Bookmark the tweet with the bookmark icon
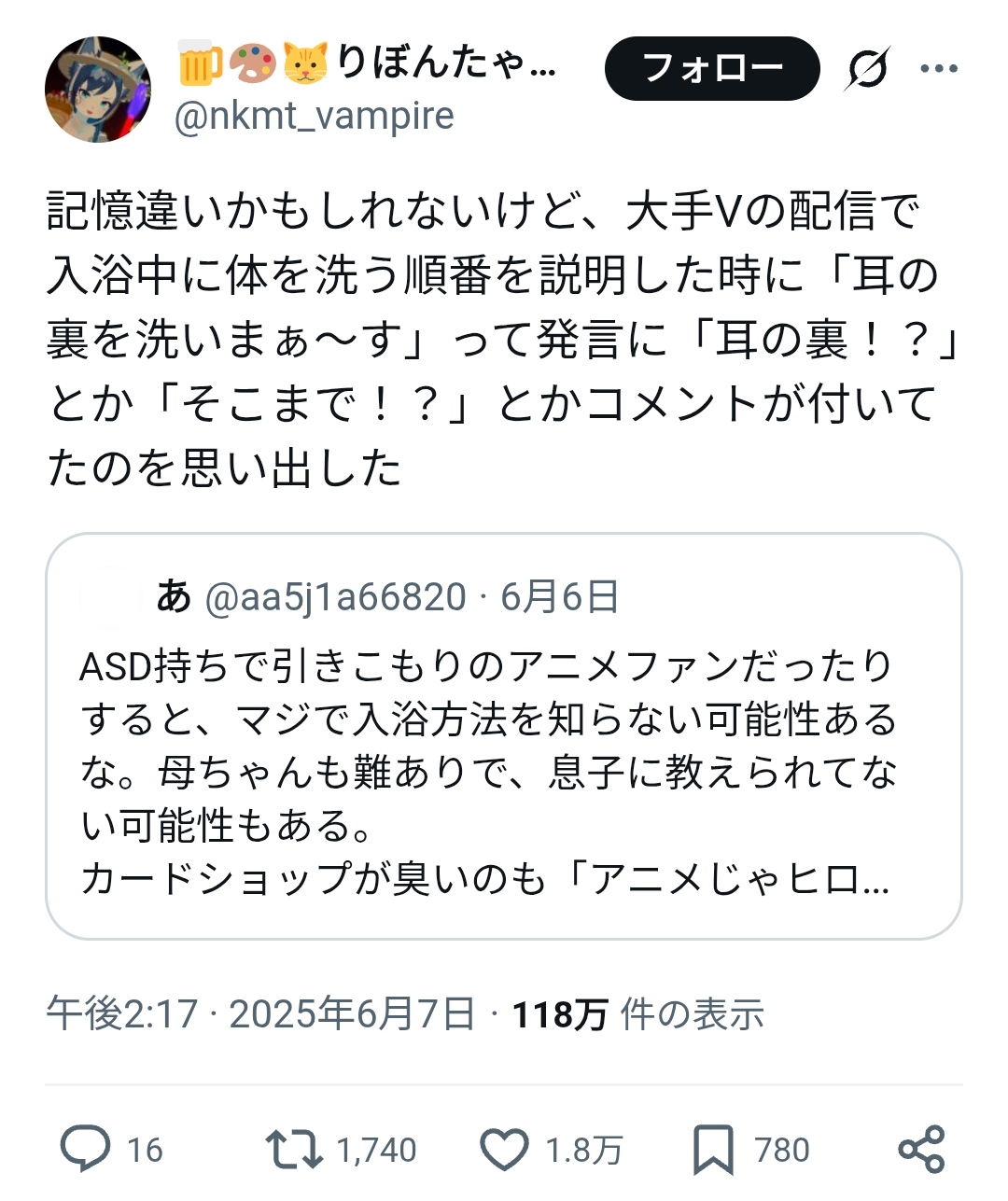 (714, 1148)
